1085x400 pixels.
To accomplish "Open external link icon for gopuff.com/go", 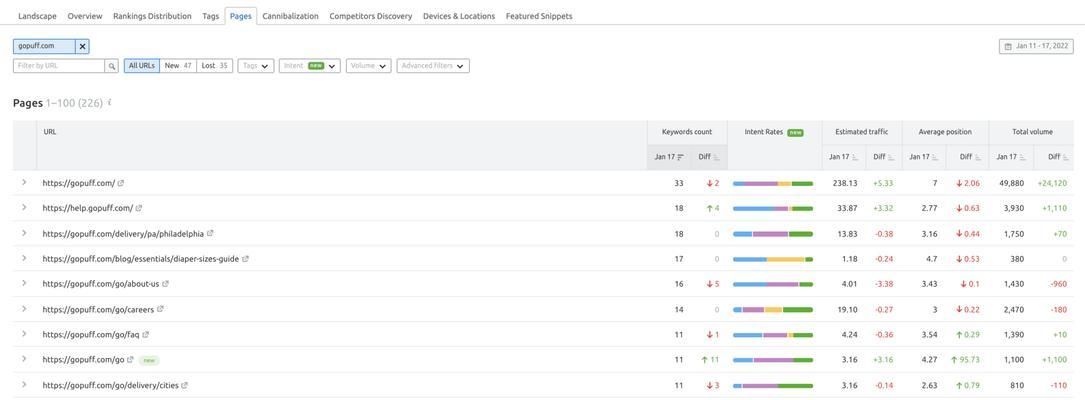I will (x=130, y=360).
